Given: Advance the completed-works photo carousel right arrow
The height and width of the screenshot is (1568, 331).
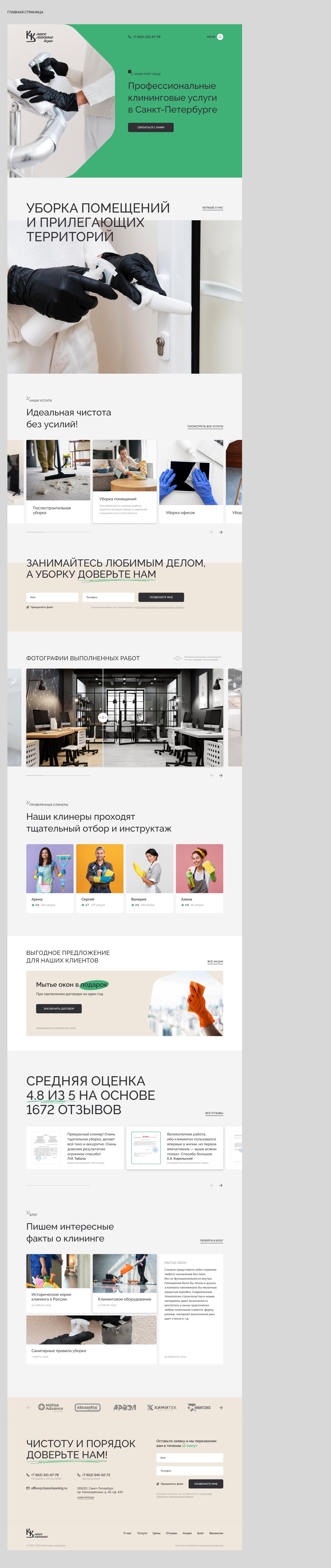Looking at the screenshot, I should click(221, 776).
